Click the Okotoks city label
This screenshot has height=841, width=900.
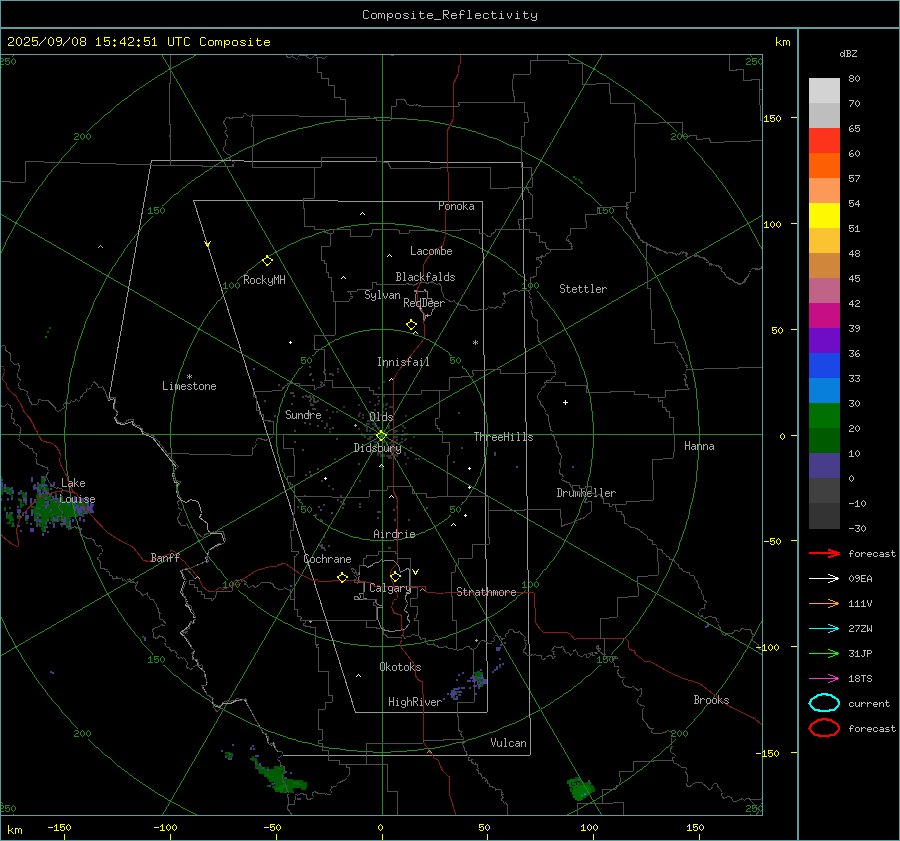click(x=400, y=667)
